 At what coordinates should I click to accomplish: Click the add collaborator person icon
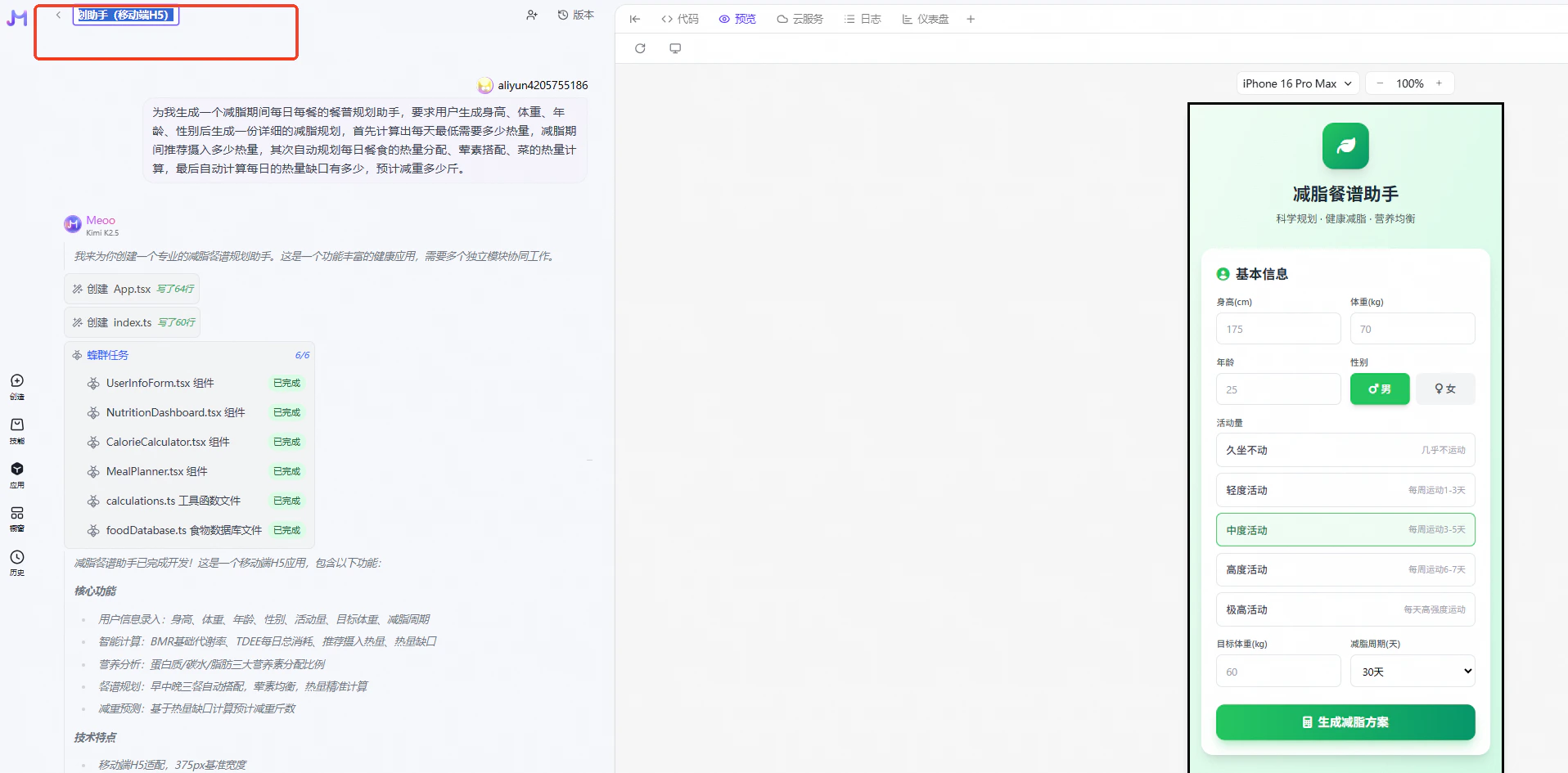[532, 15]
